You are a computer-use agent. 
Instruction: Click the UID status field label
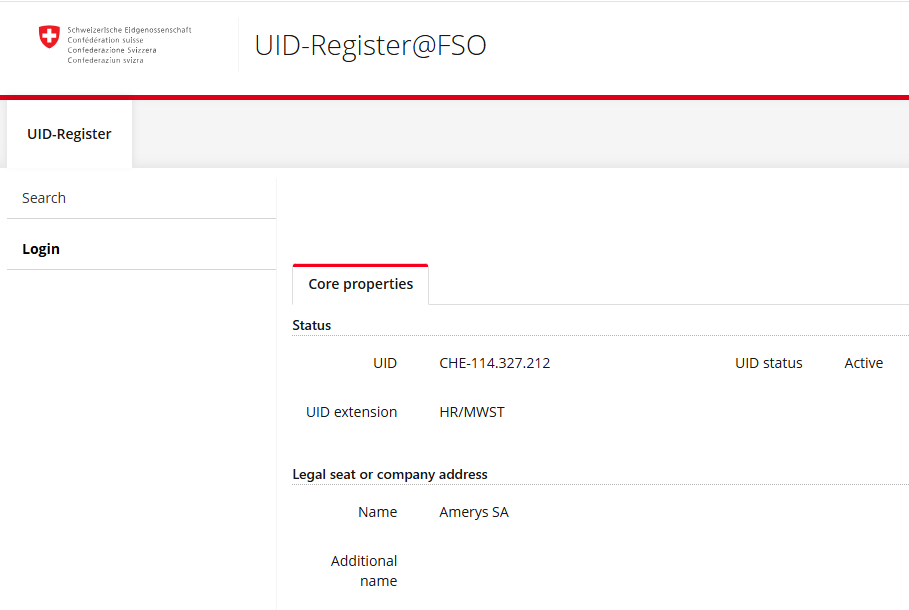[x=768, y=363]
